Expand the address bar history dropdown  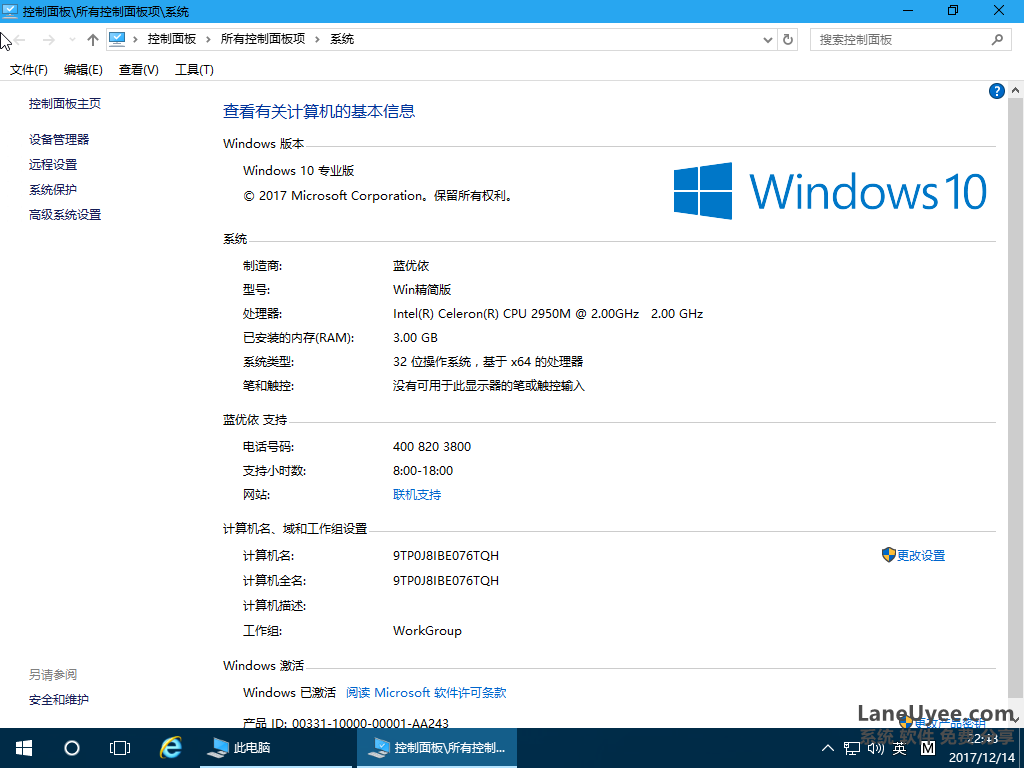coord(768,40)
